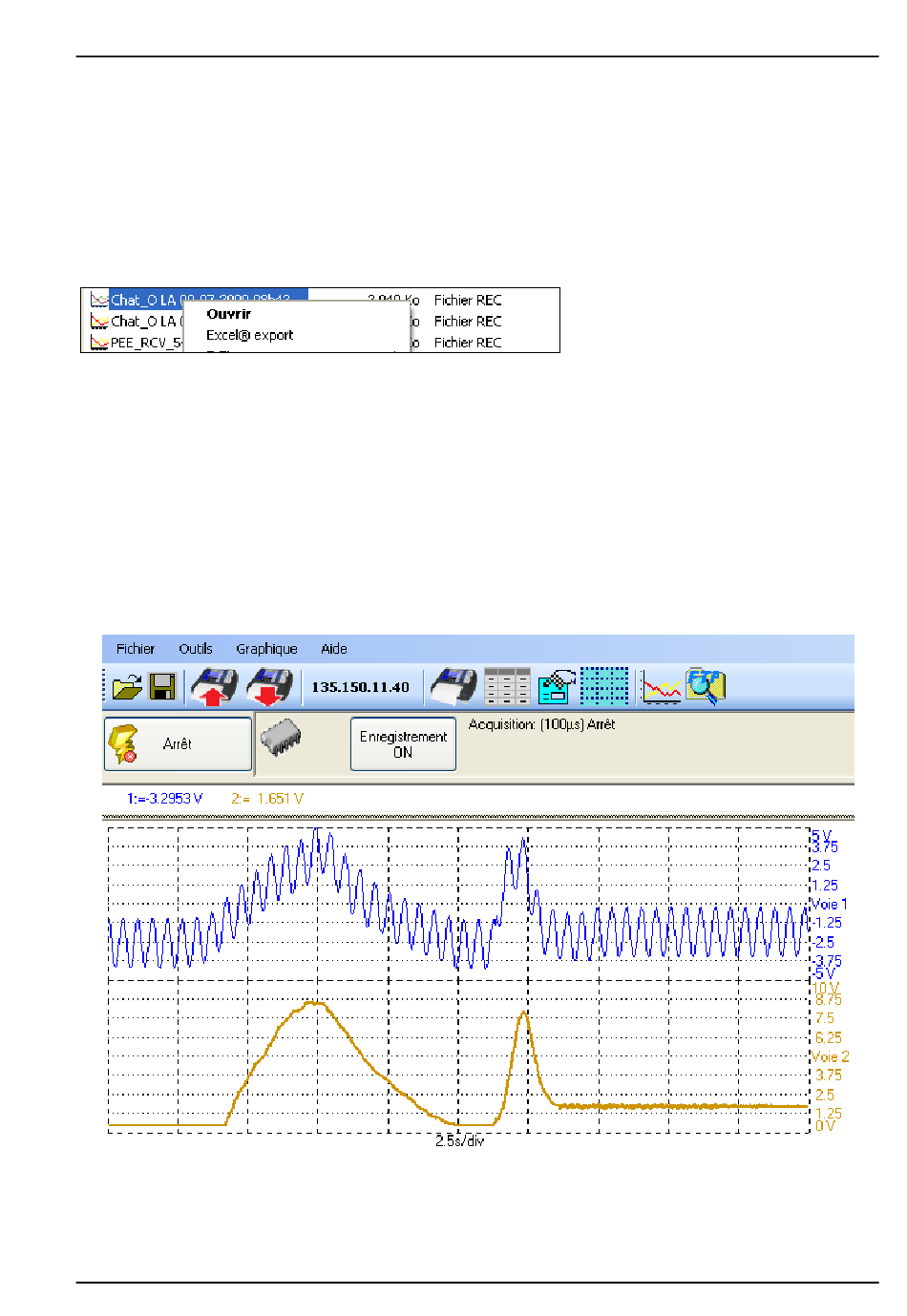Click the chip component icon
Screen dimensions: 907x1316
coord(281,740)
